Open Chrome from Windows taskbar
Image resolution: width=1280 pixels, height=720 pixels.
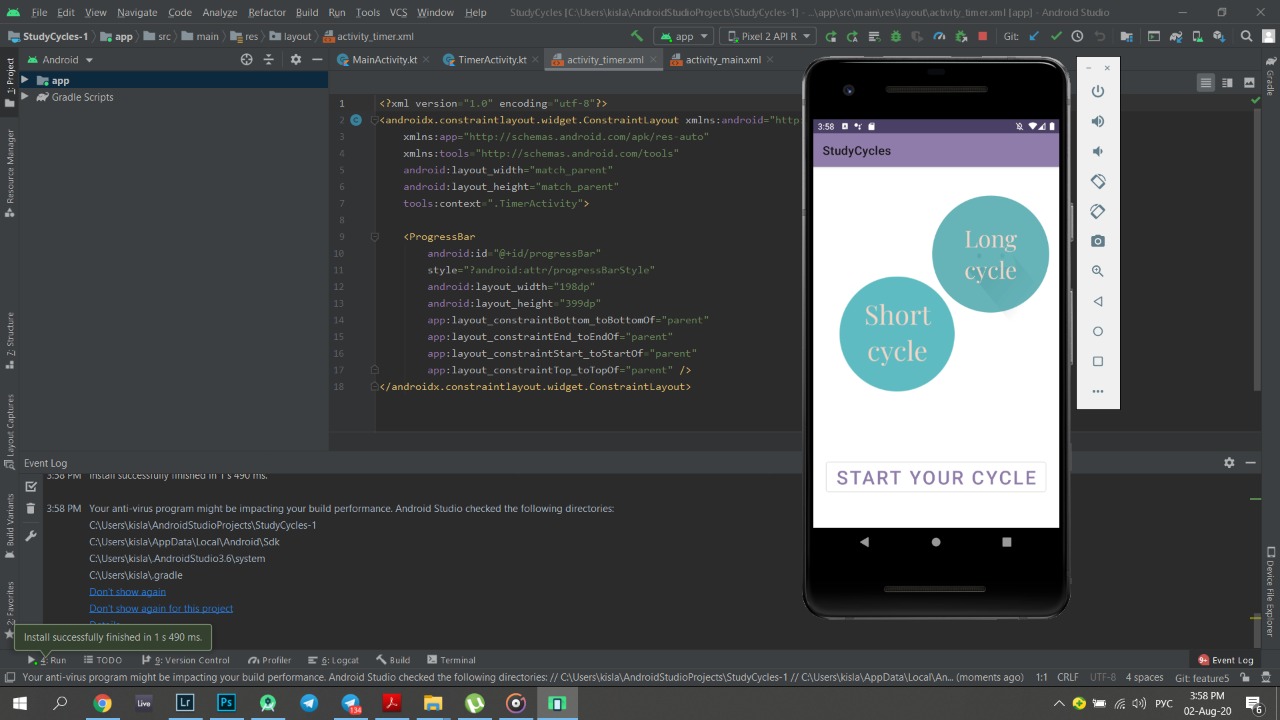coord(102,703)
